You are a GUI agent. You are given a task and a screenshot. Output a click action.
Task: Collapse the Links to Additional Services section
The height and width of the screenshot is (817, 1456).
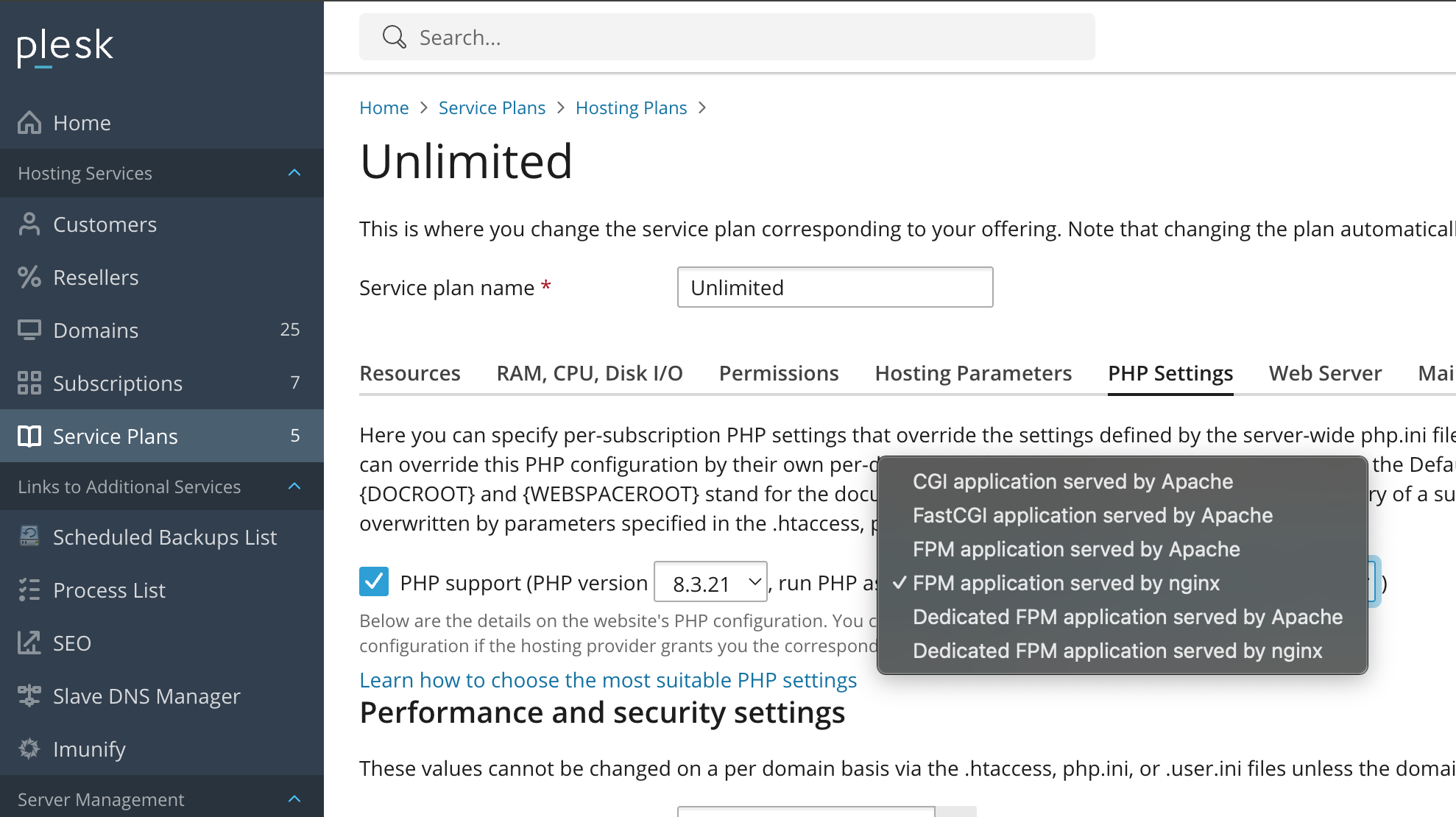point(294,487)
